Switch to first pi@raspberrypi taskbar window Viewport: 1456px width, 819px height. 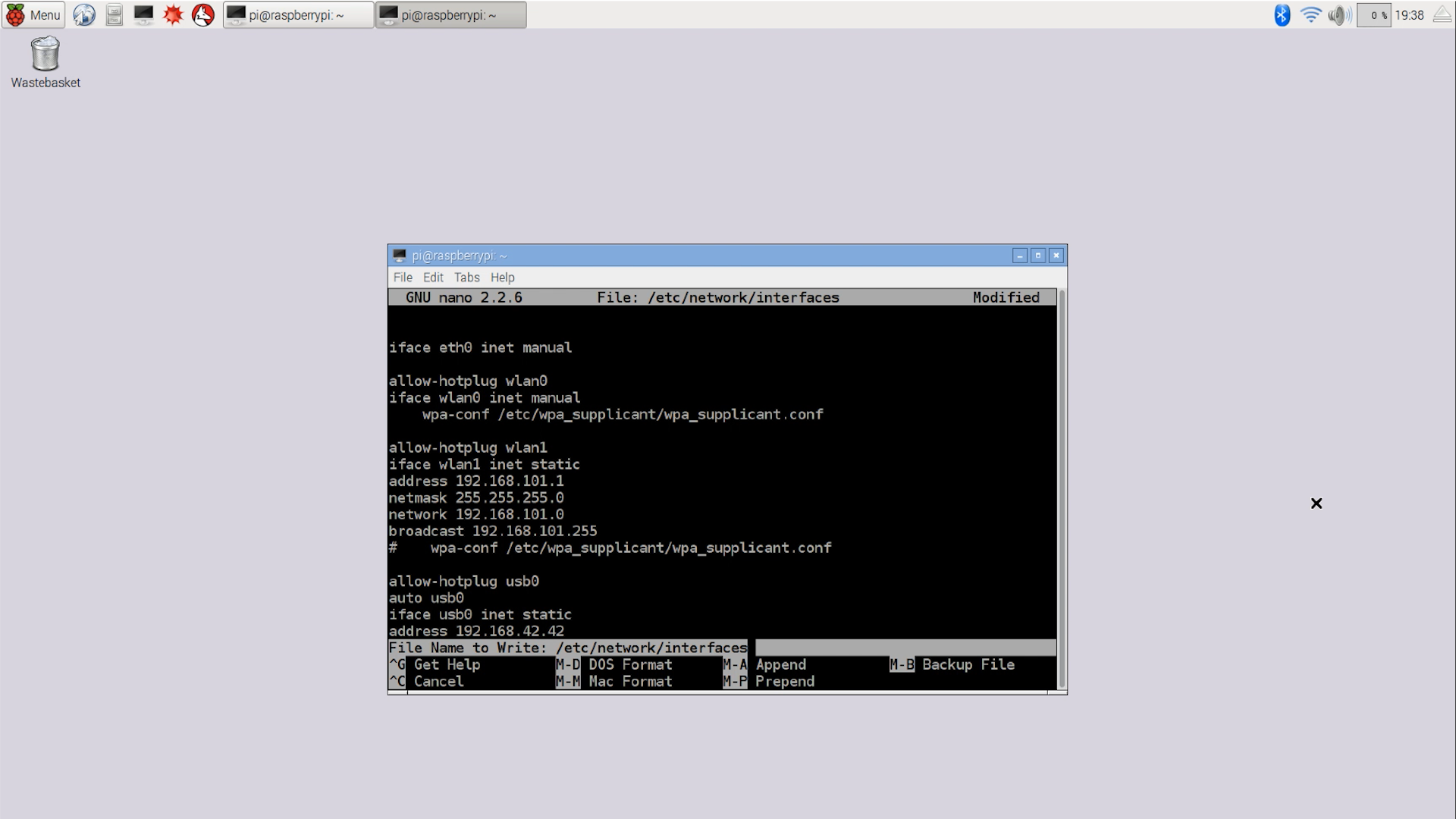tap(298, 14)
